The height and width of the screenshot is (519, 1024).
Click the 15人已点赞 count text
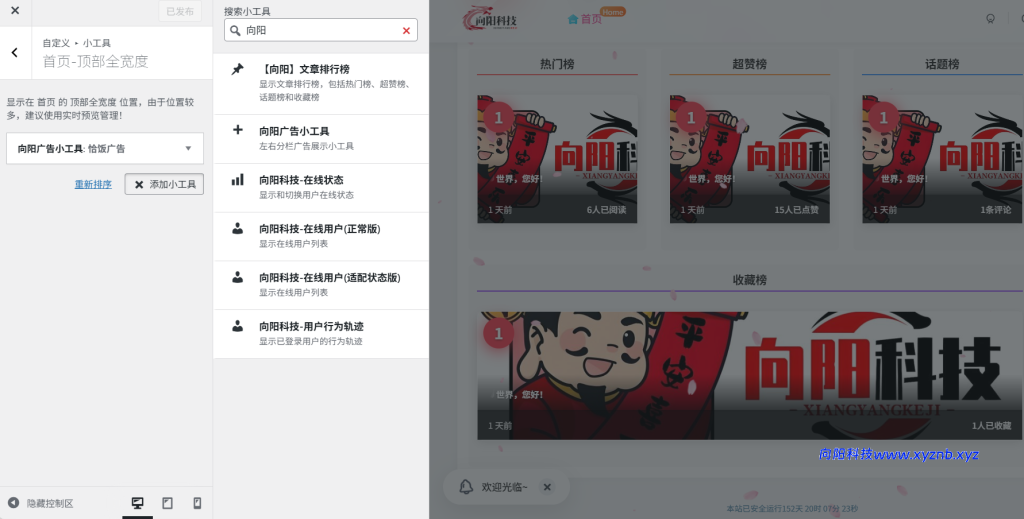[796, 210]
